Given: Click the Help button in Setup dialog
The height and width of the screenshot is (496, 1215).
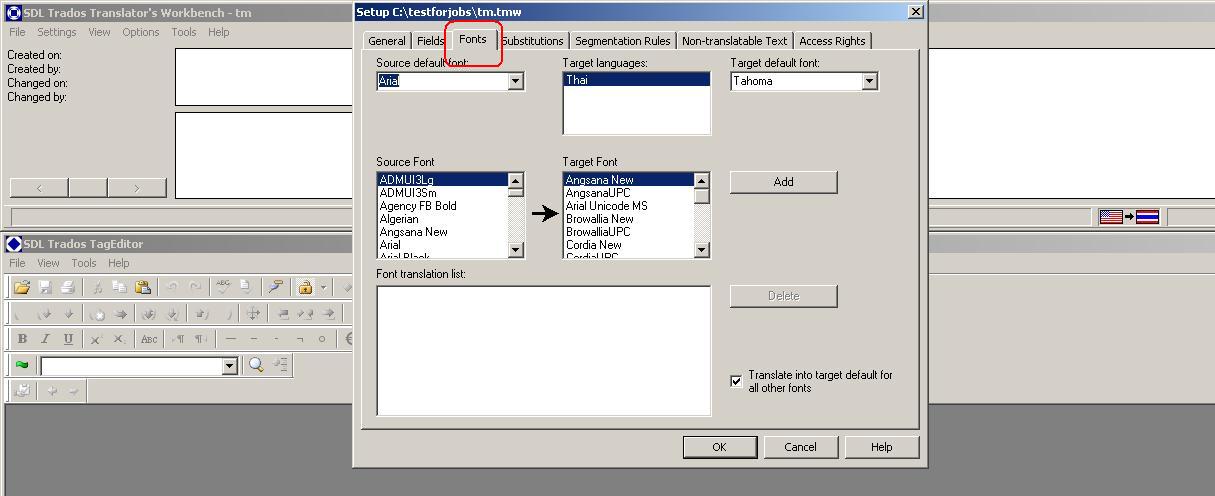Looking at the screenshot, I should [881, 447].
